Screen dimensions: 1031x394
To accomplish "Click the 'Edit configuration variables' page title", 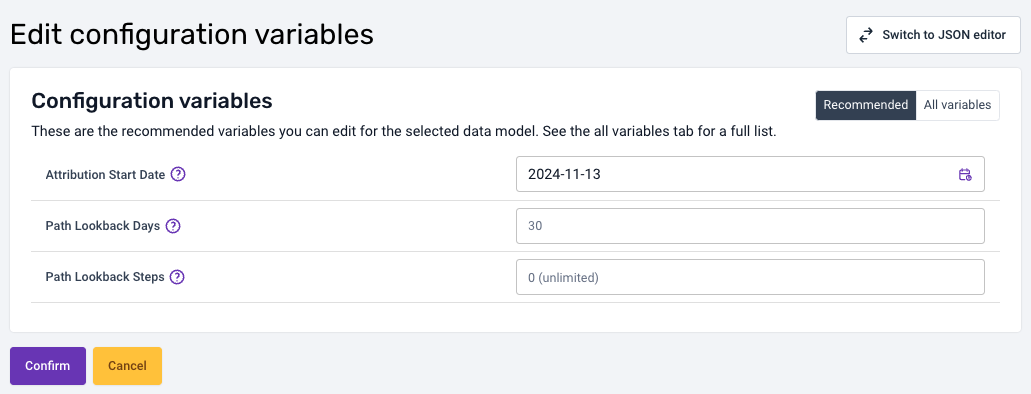I will [x=192, y=34].
